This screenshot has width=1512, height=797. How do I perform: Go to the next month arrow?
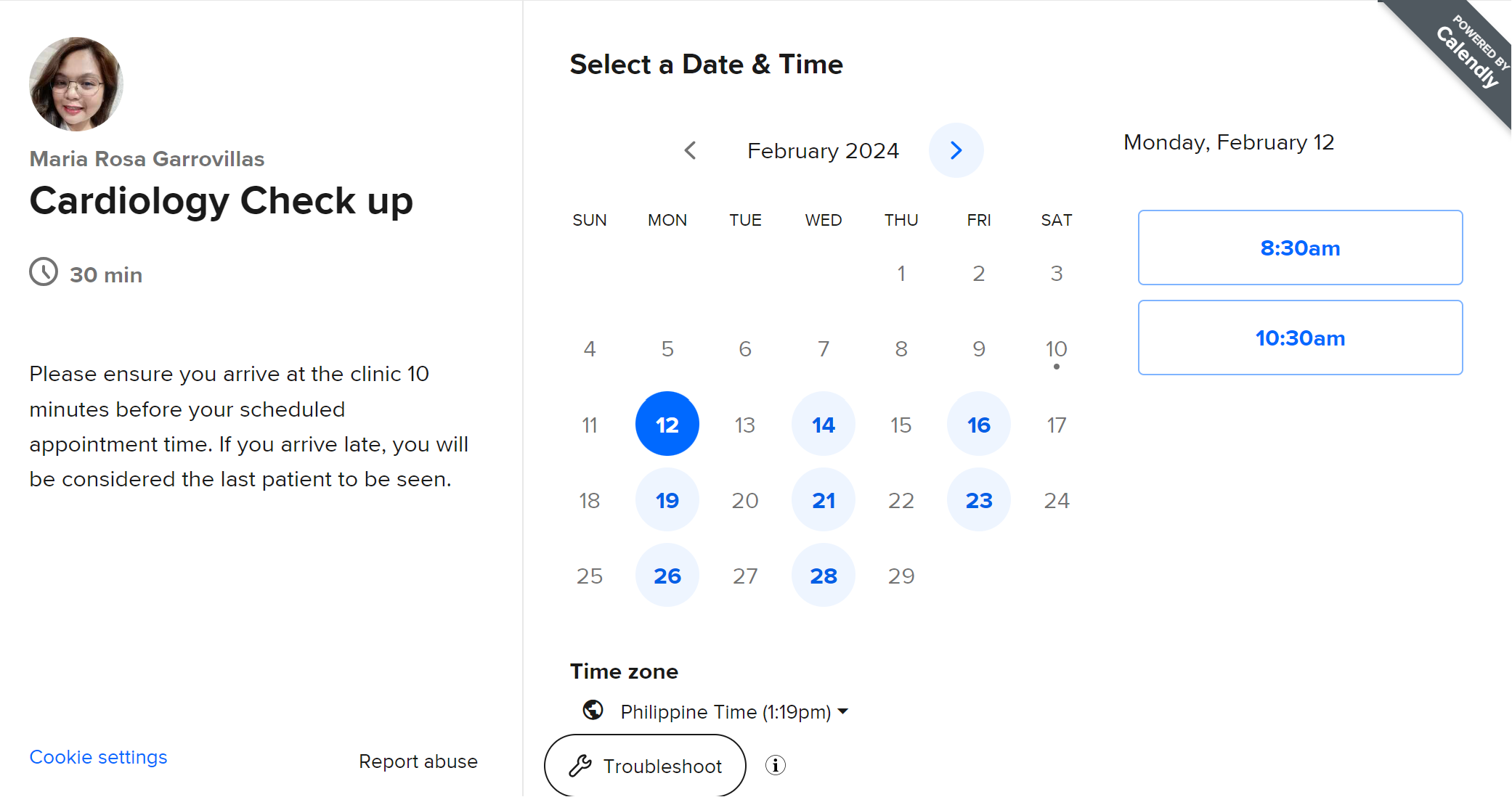[956, 150]
